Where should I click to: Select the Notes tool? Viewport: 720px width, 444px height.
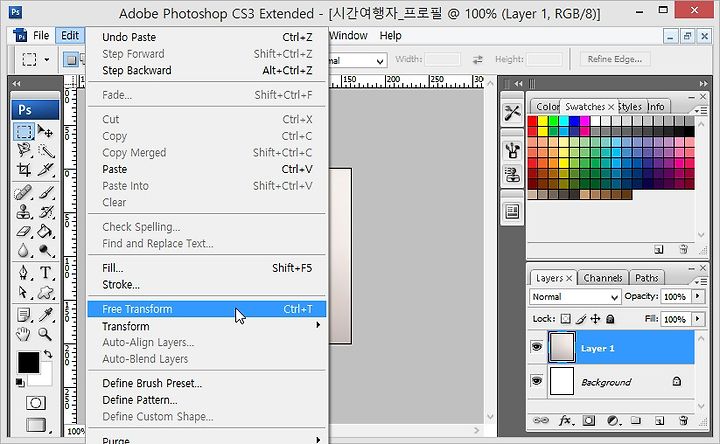23,315
